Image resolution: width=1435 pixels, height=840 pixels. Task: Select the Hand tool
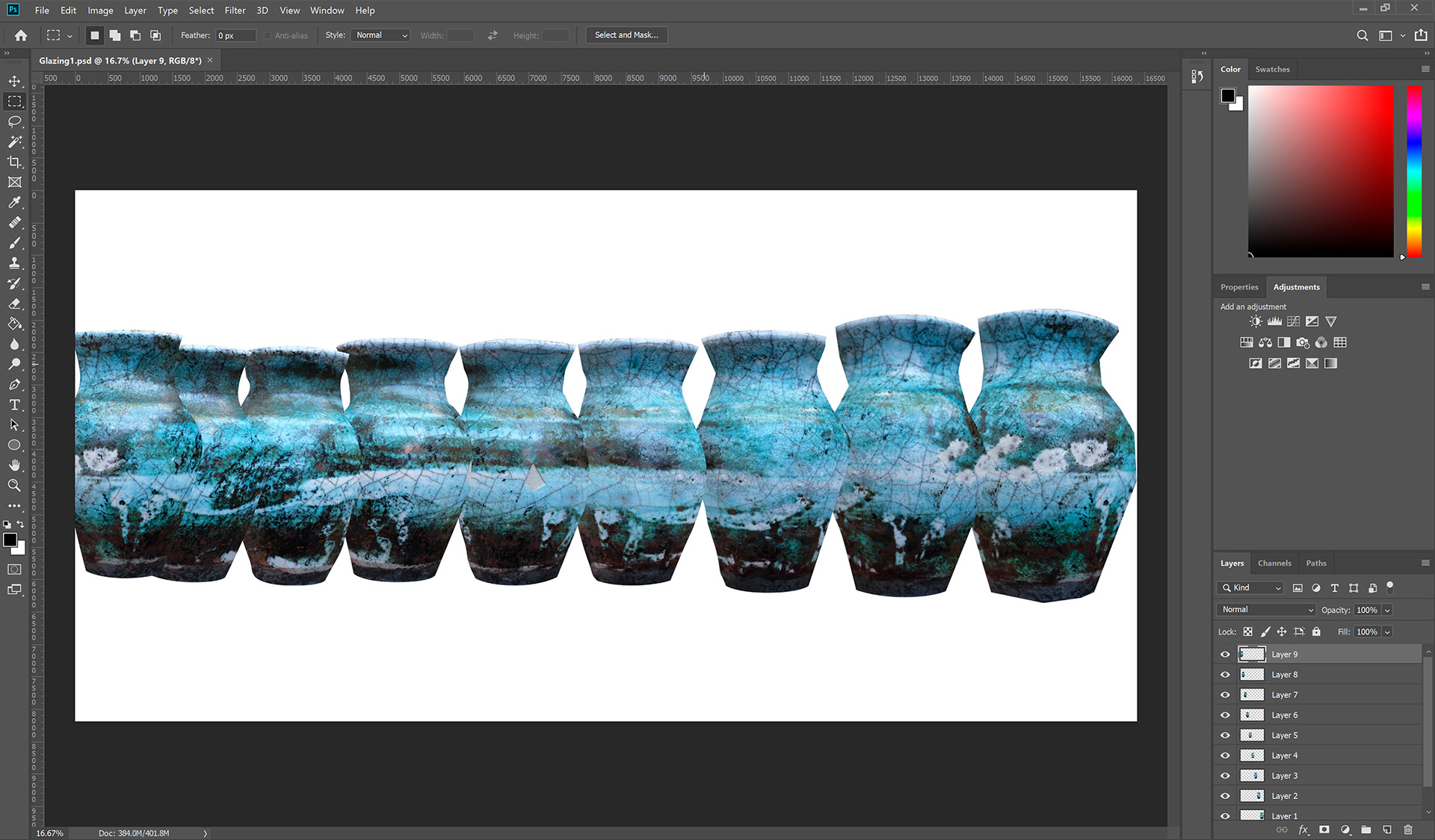click(14, 465)
